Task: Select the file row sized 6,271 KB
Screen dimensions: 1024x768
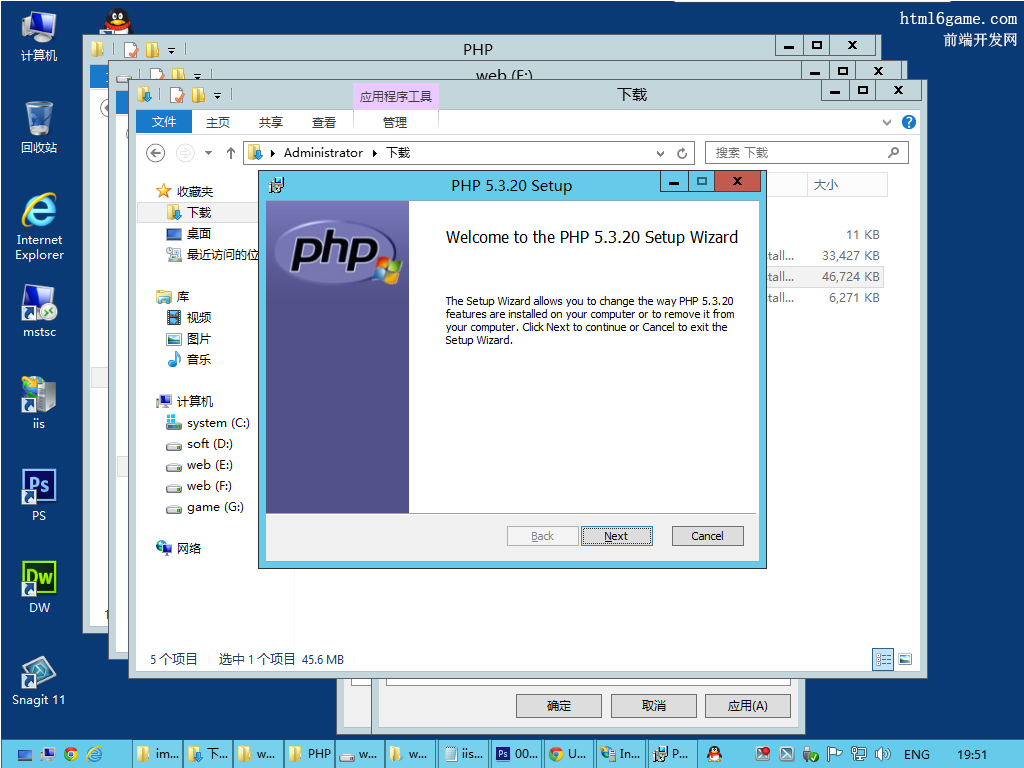Action: point(824,298)
